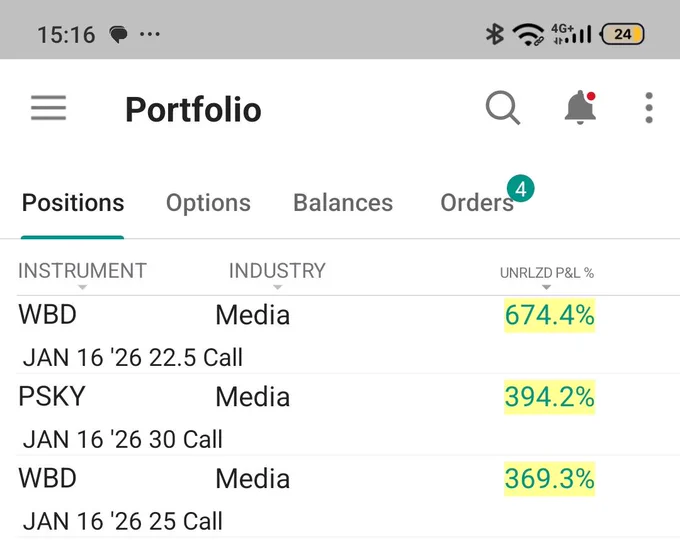
Task: Tap the Bluetooth status icon
Action: 494,34
